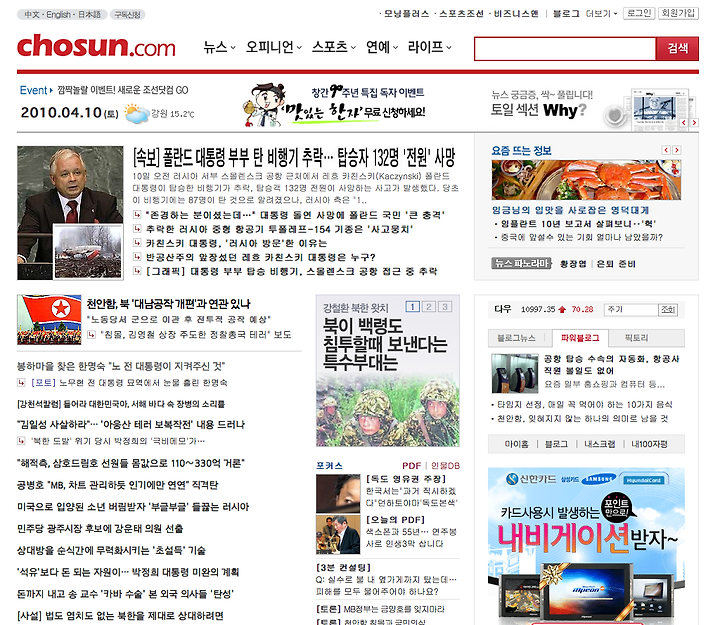Click the Why? banner next arrow
The height and width of the screenshot is (625, 720).
(x=694, y=123)
